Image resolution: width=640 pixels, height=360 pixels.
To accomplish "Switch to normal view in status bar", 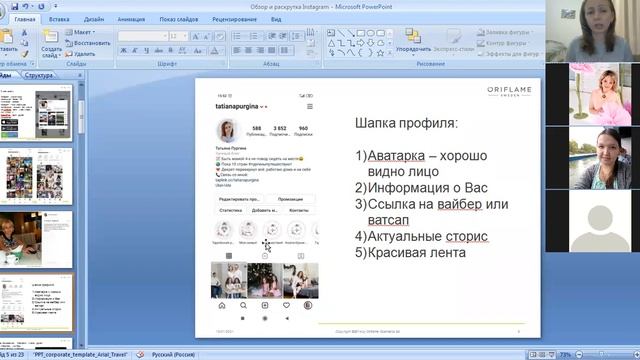I will coord(533,355).
